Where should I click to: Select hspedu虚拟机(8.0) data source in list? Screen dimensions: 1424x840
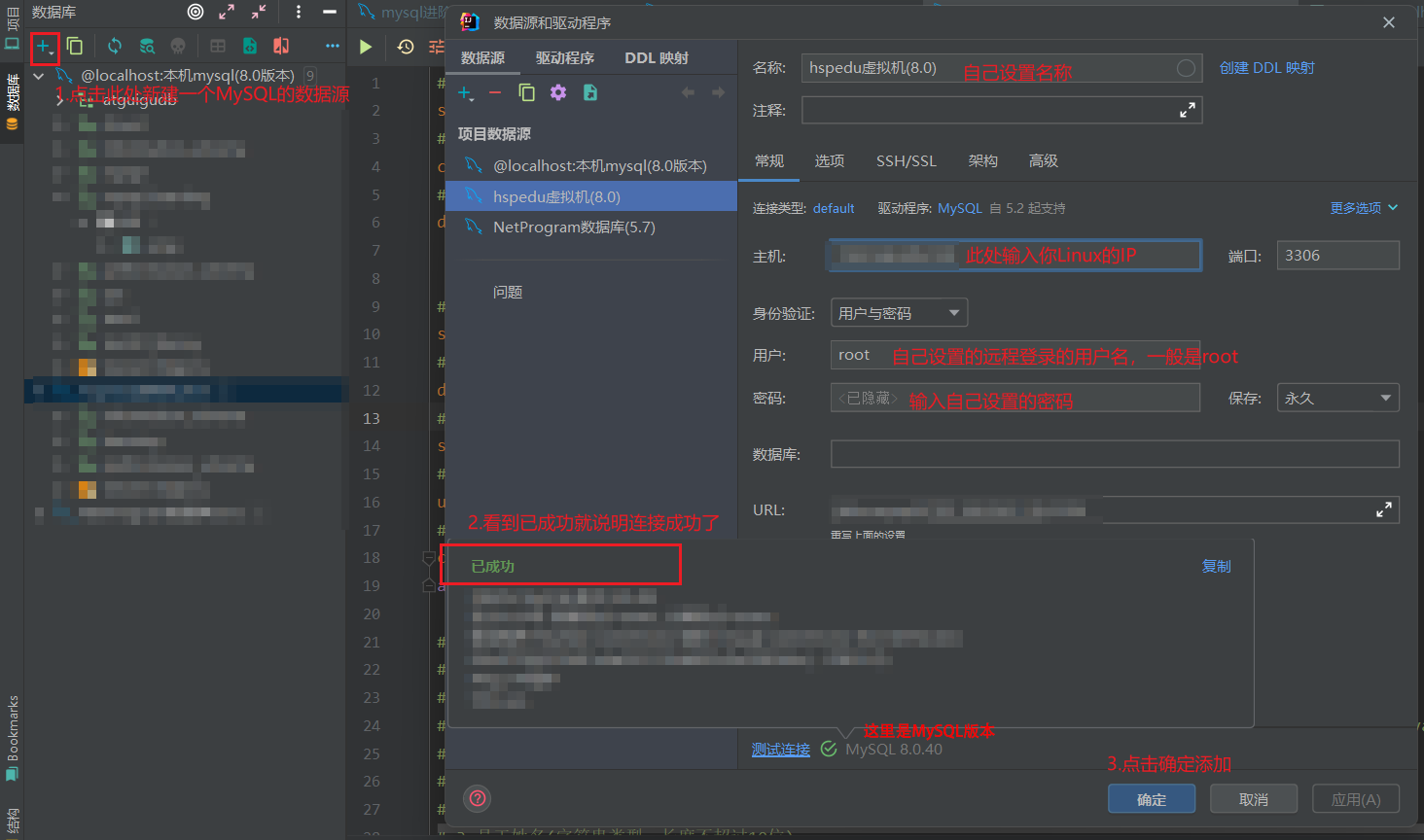tap(591, 196)
